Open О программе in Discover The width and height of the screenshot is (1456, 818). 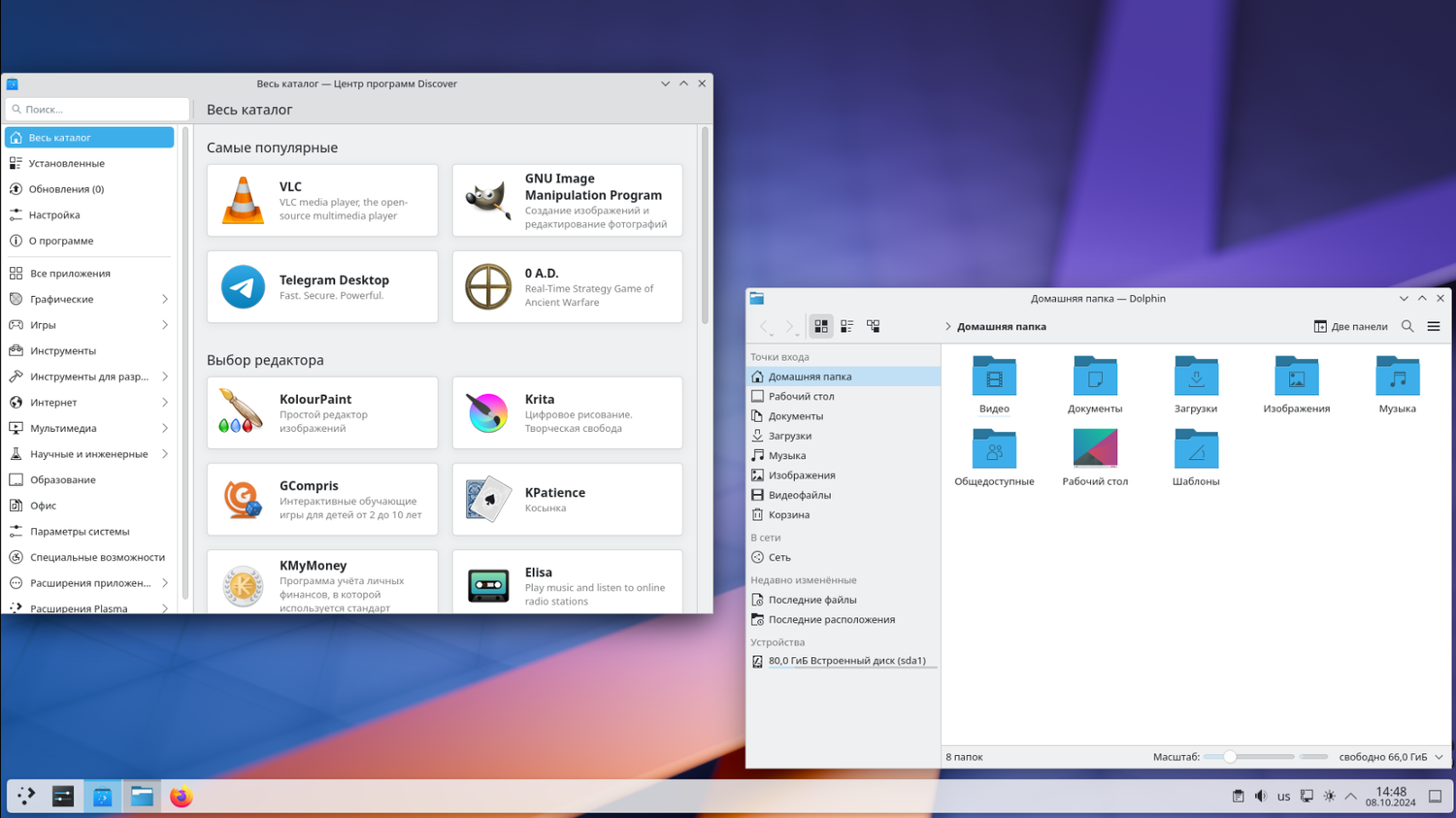(89, 241)
